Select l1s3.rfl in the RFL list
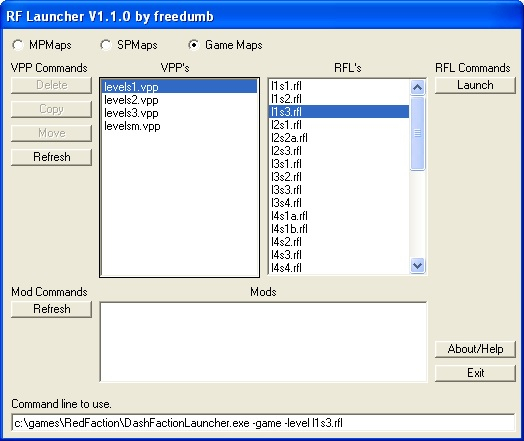 pyautogui.click(x=339, y=112)
